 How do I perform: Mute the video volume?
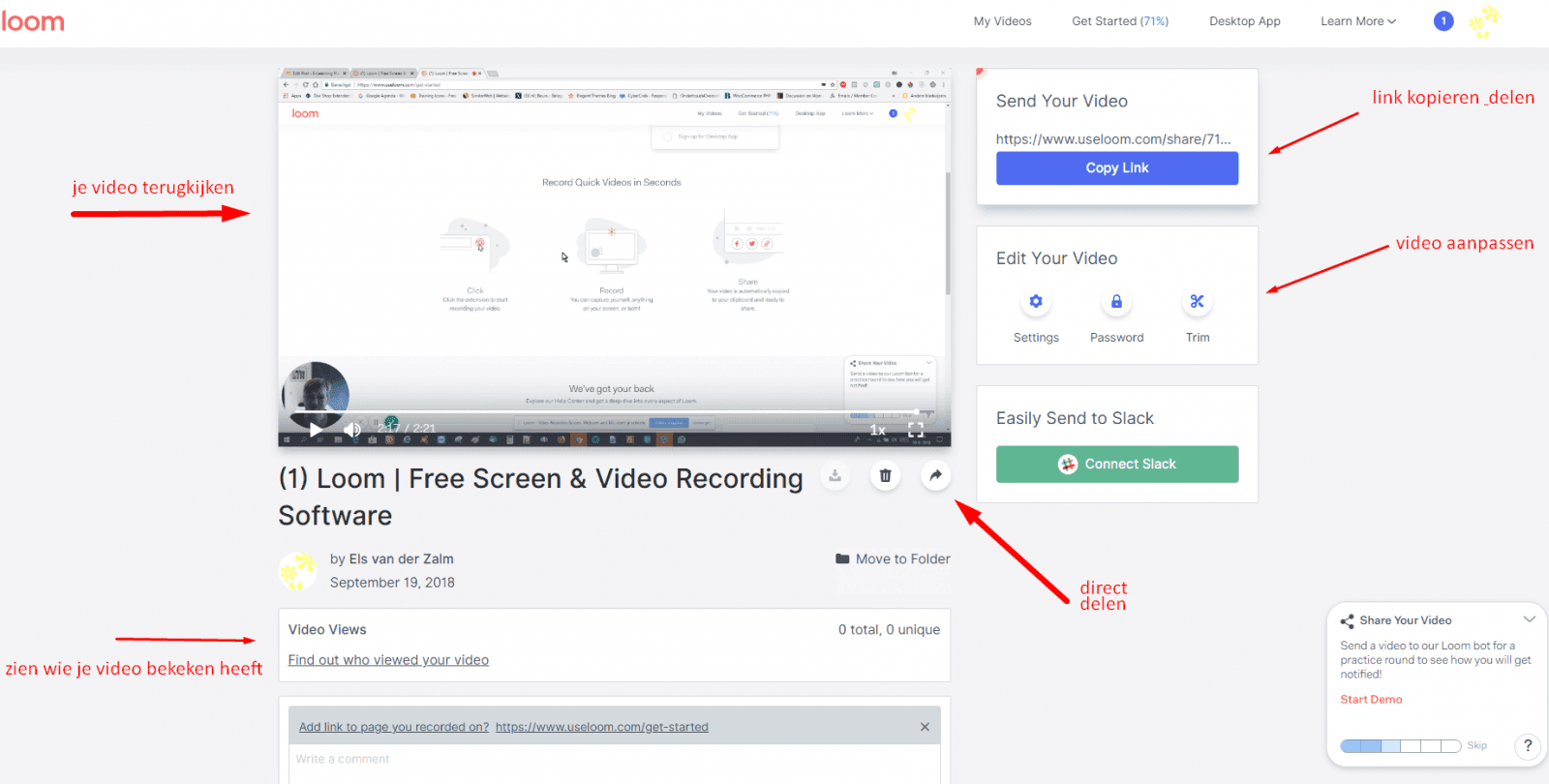coord(352,429)
